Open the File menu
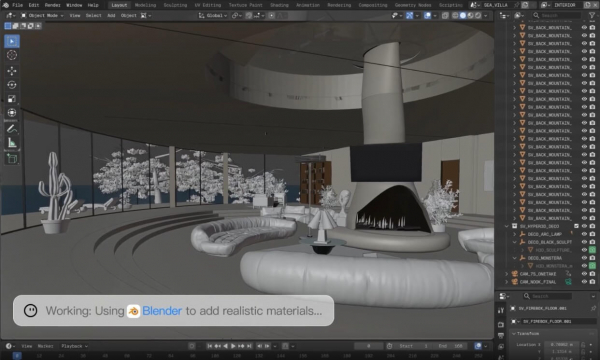This screenshot has height=360, width=600. click(17, 5)
